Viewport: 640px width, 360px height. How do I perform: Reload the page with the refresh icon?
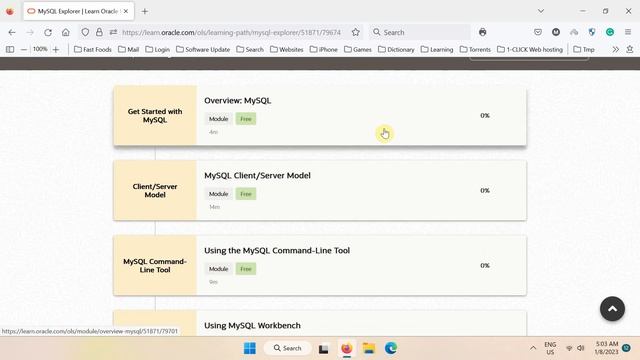[48, 32]
